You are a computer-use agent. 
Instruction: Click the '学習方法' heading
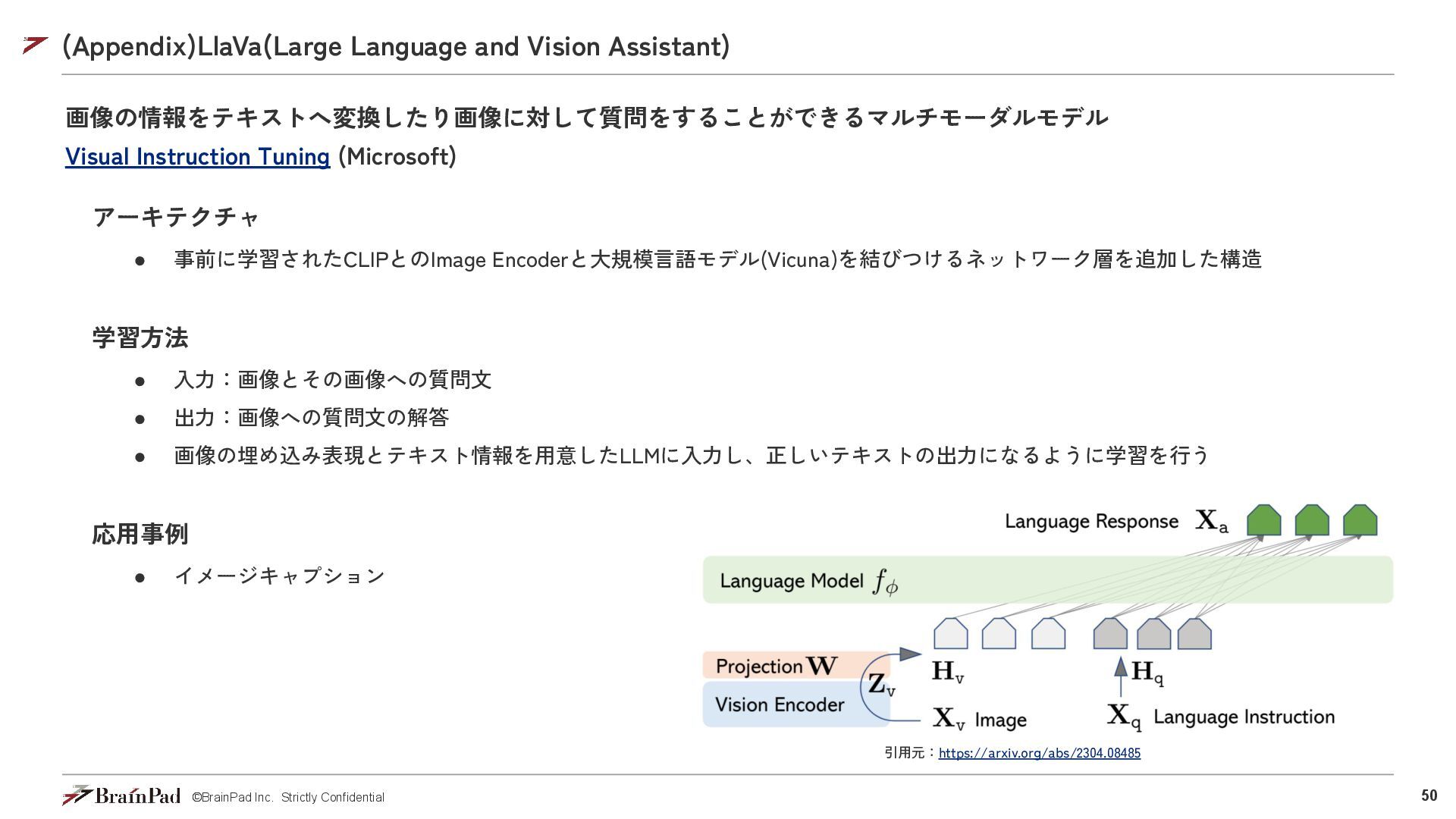[140, 337]
